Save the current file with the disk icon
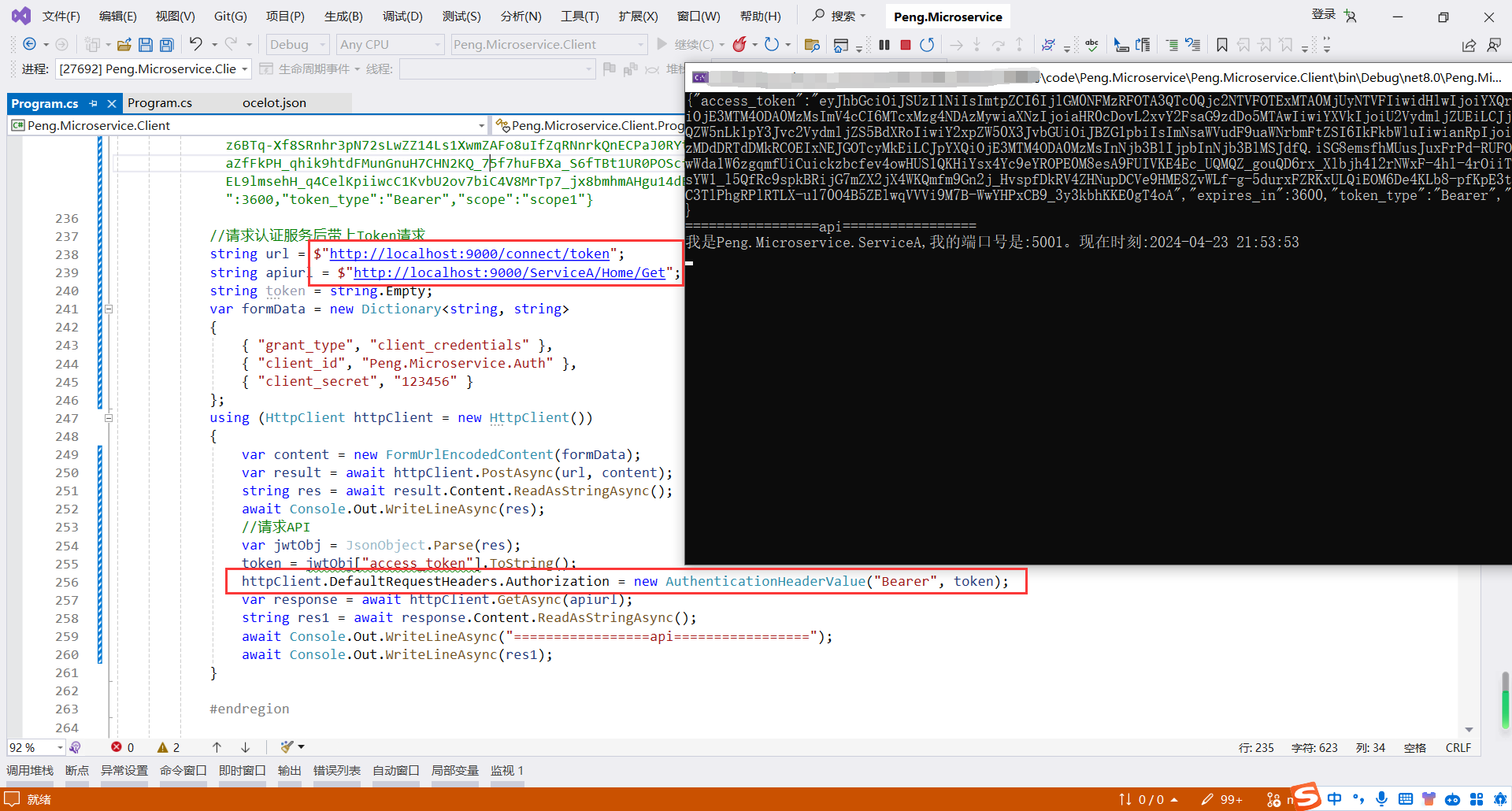The width and height of the screenshot is (1512, 811). (145, 45)
